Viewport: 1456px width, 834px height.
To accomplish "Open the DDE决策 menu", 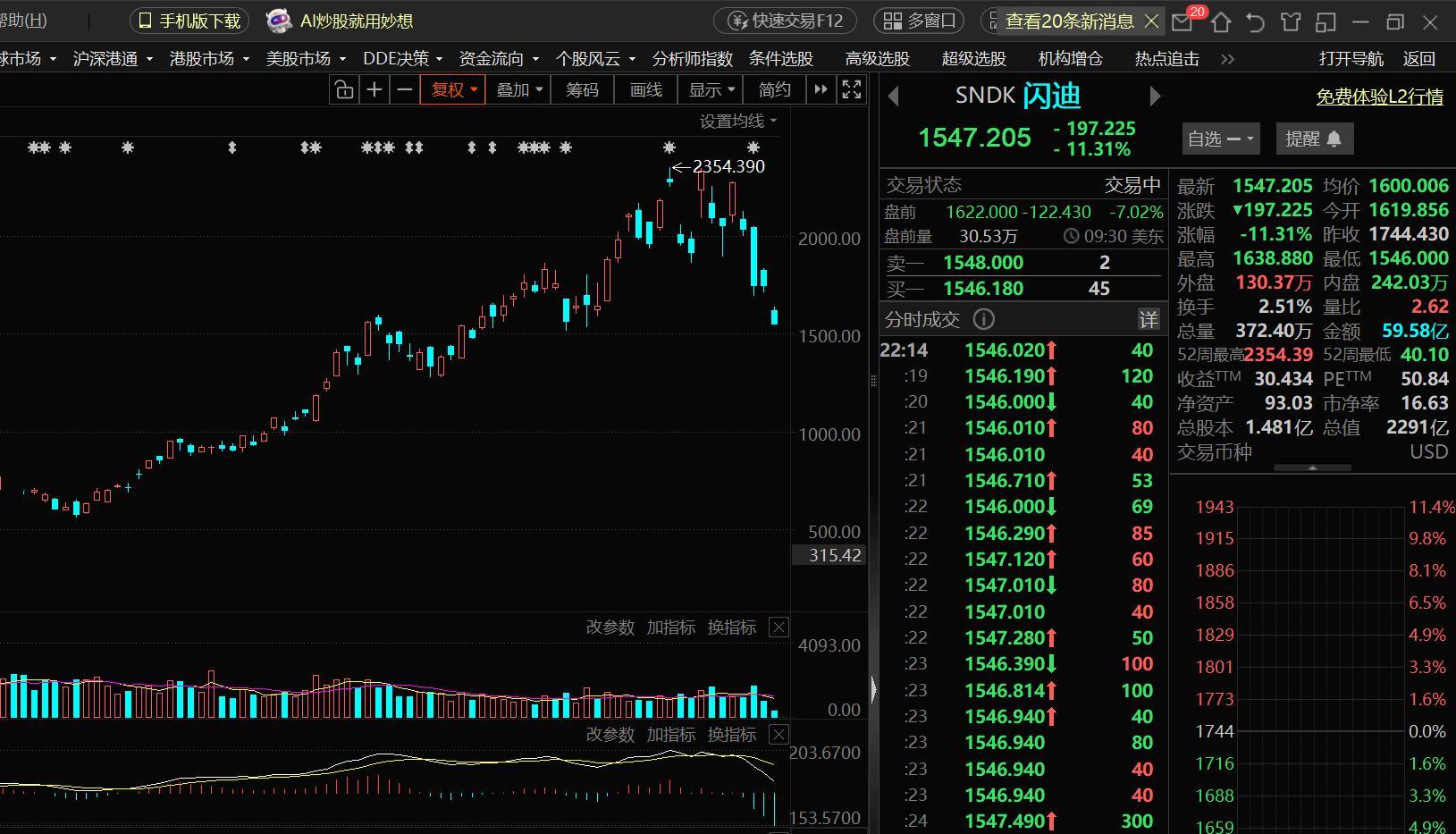I will coord(403,58).
